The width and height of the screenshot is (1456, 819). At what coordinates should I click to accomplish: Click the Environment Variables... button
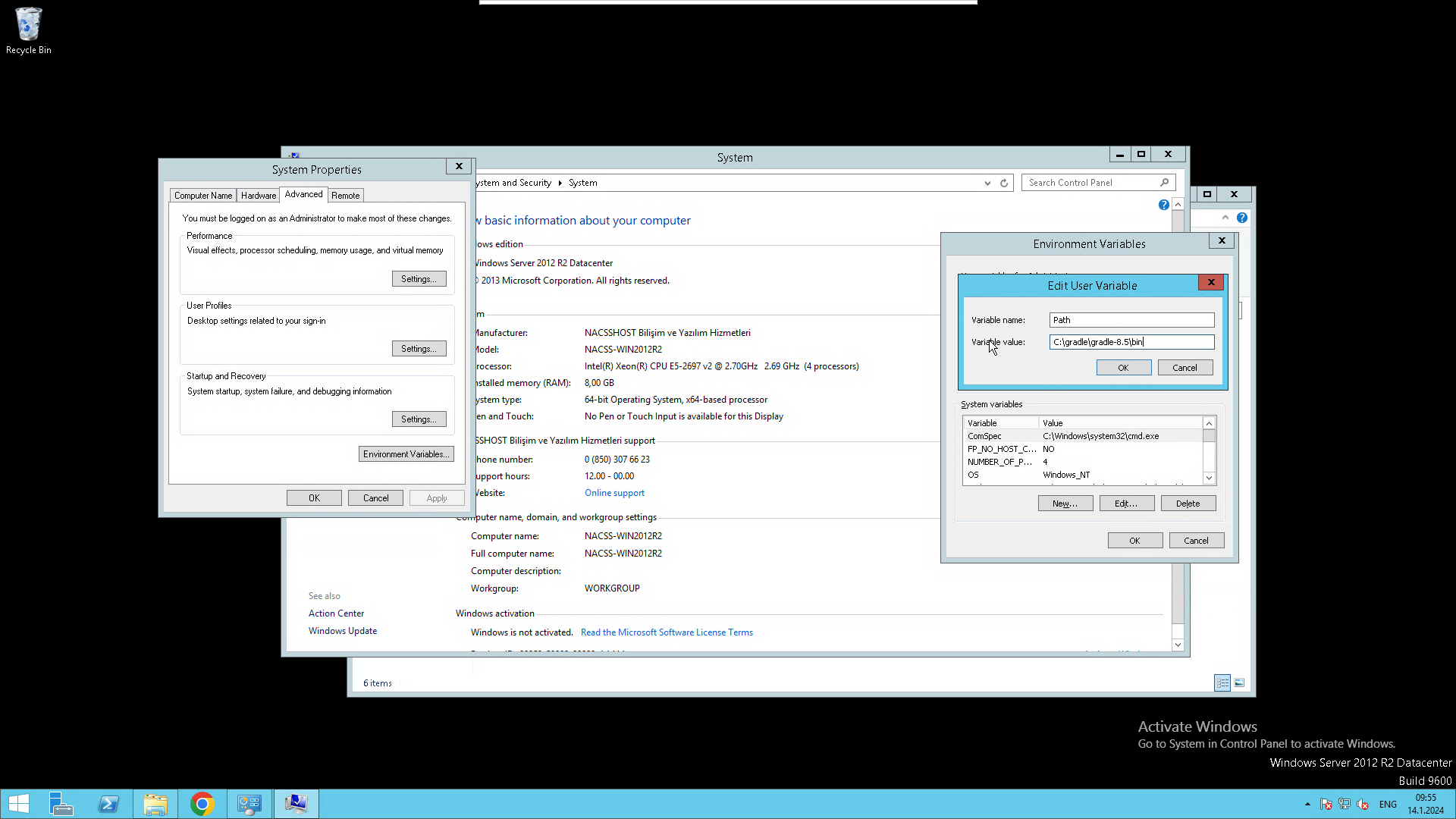pos(406,454)
